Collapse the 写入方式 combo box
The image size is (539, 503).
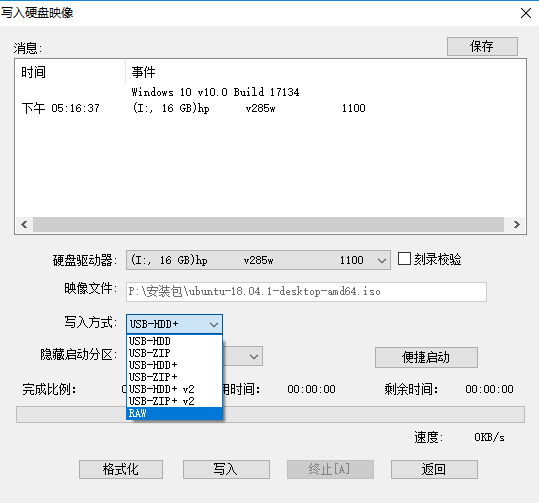tap(174, 324)
